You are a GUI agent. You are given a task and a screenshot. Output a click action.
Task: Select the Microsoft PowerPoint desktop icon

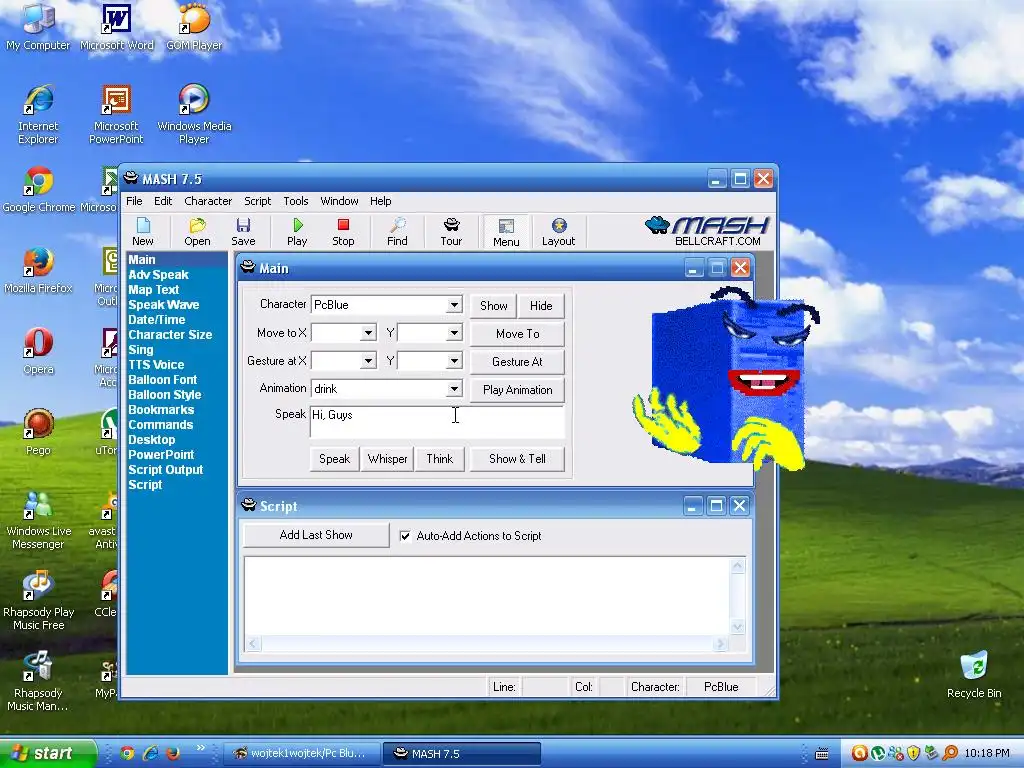coord(116,114)
